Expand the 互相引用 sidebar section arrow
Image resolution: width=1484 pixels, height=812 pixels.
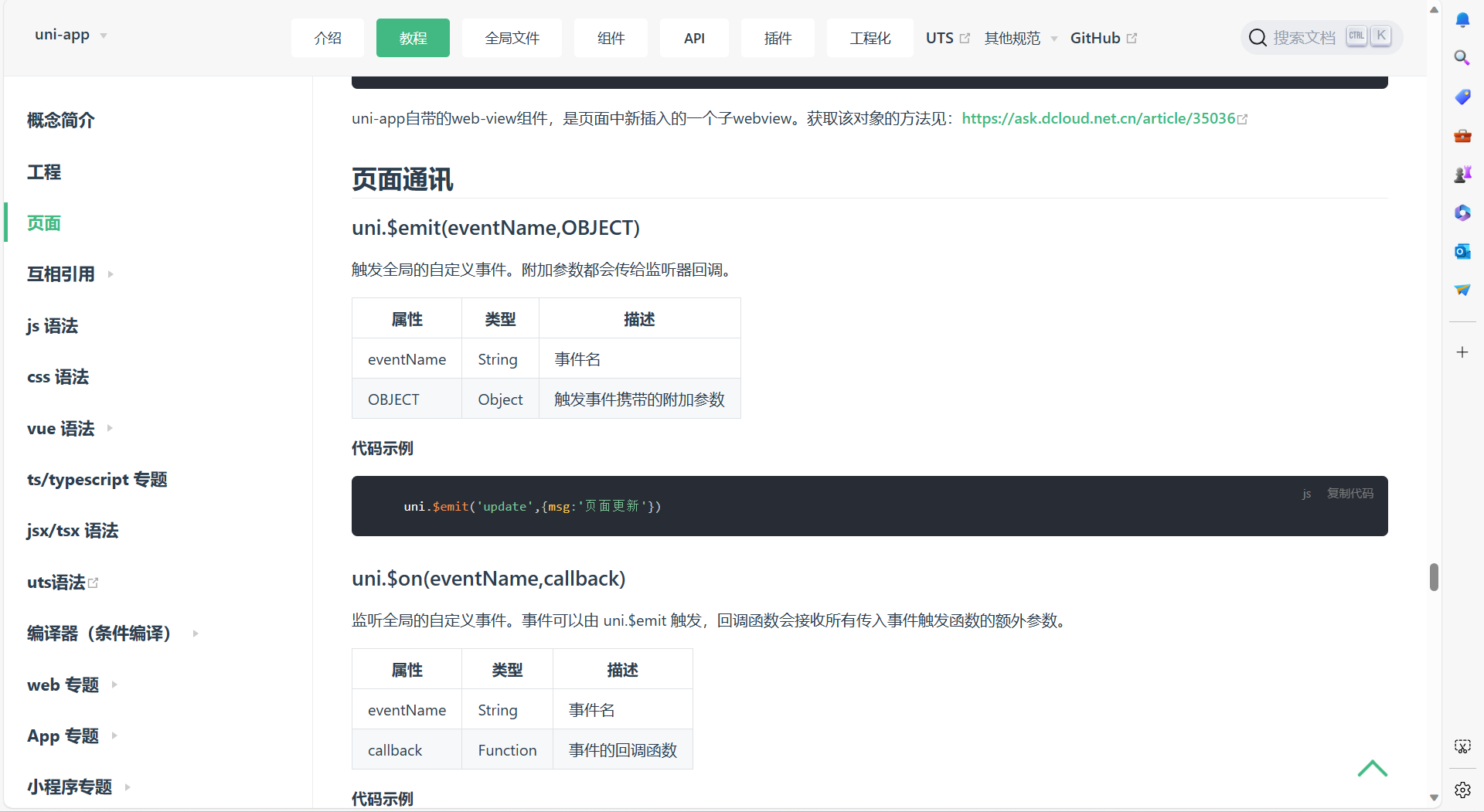point(111,274)
